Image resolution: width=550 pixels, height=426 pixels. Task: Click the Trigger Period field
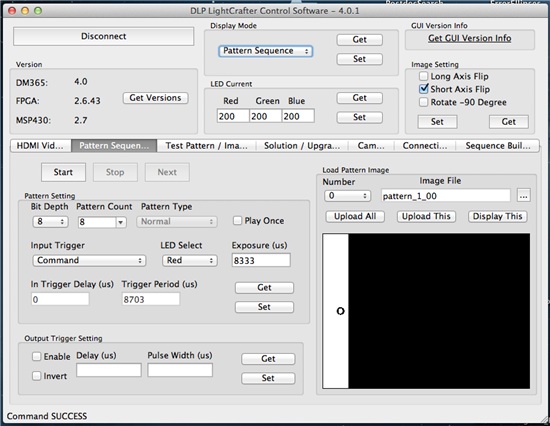click(151, 299)
